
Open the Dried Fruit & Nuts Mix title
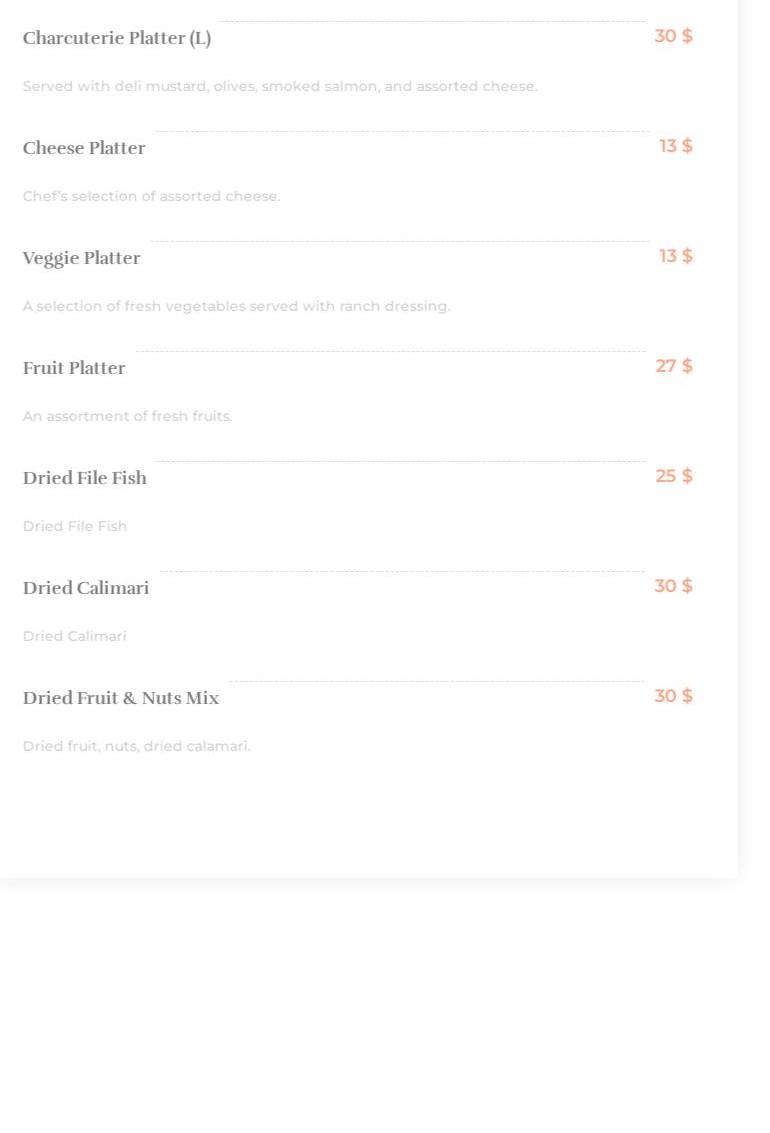[121, 699]
